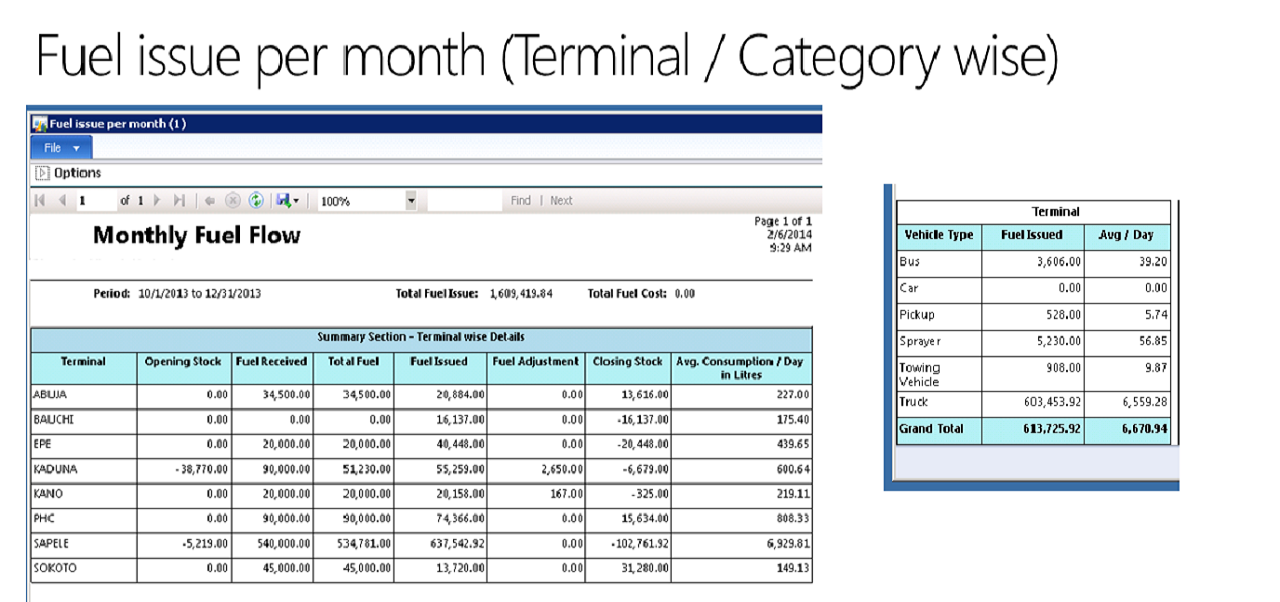Jump to last page of report
The image size is (1280, 602).
pyautogui.click(x=179, y=201)
